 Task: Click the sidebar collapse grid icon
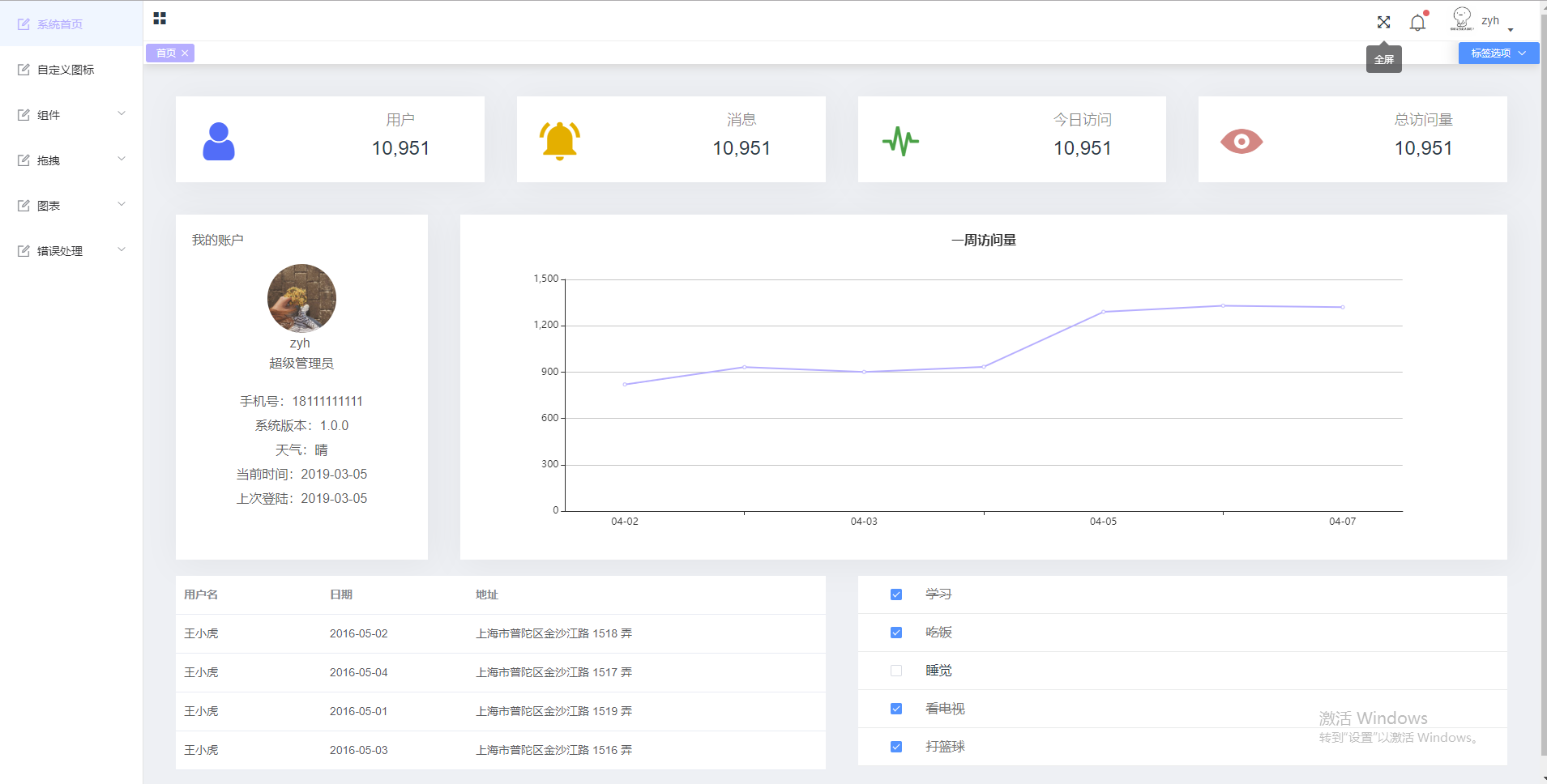pos(160,19)
